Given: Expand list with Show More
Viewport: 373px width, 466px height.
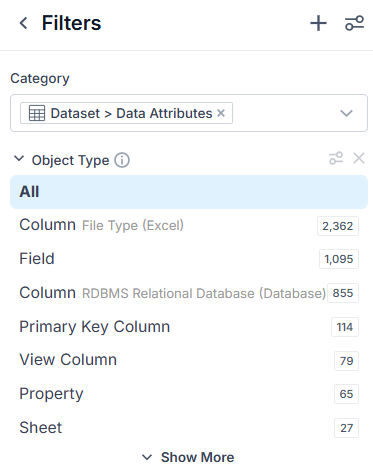Looking at the screenshot, I should click(x=188, y=457).
